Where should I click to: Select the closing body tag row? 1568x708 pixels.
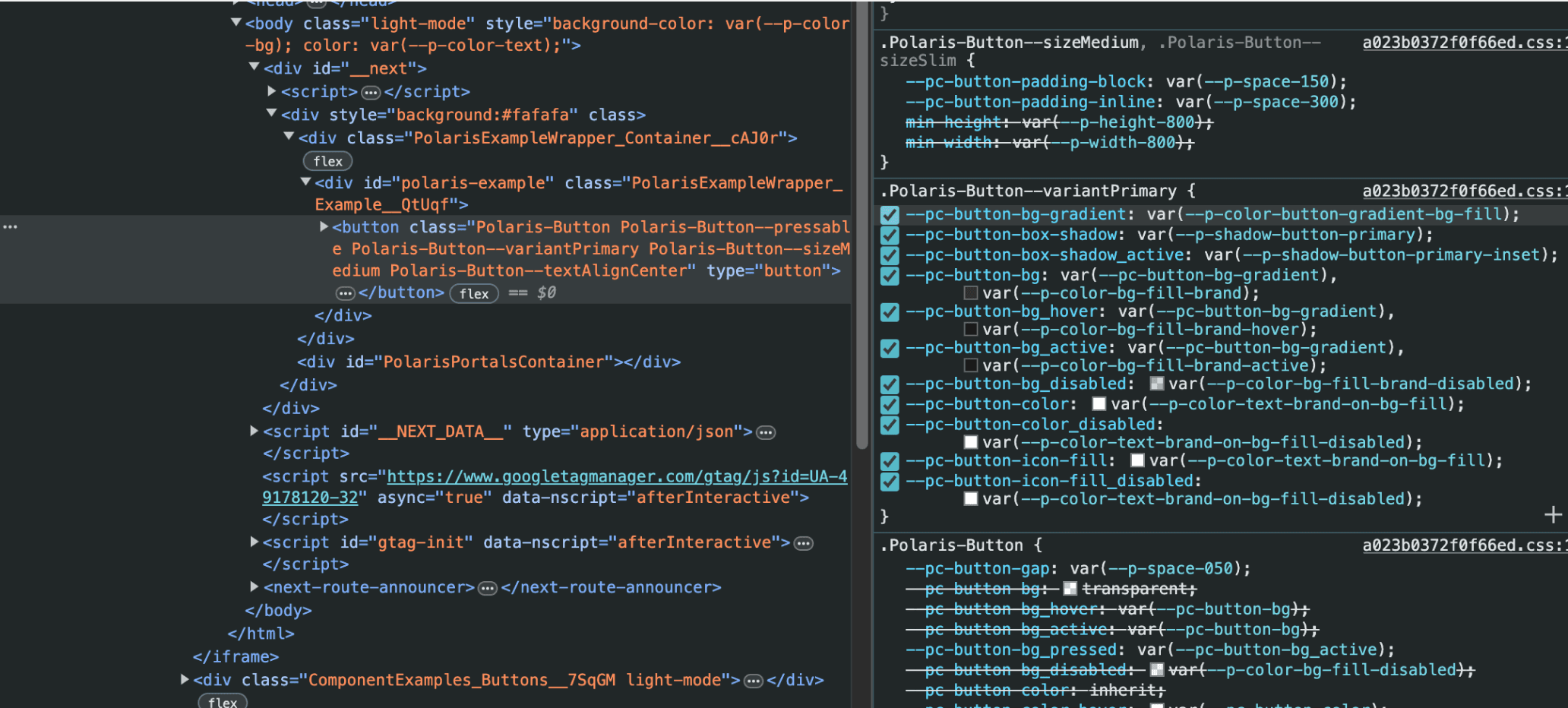point(278,610)
